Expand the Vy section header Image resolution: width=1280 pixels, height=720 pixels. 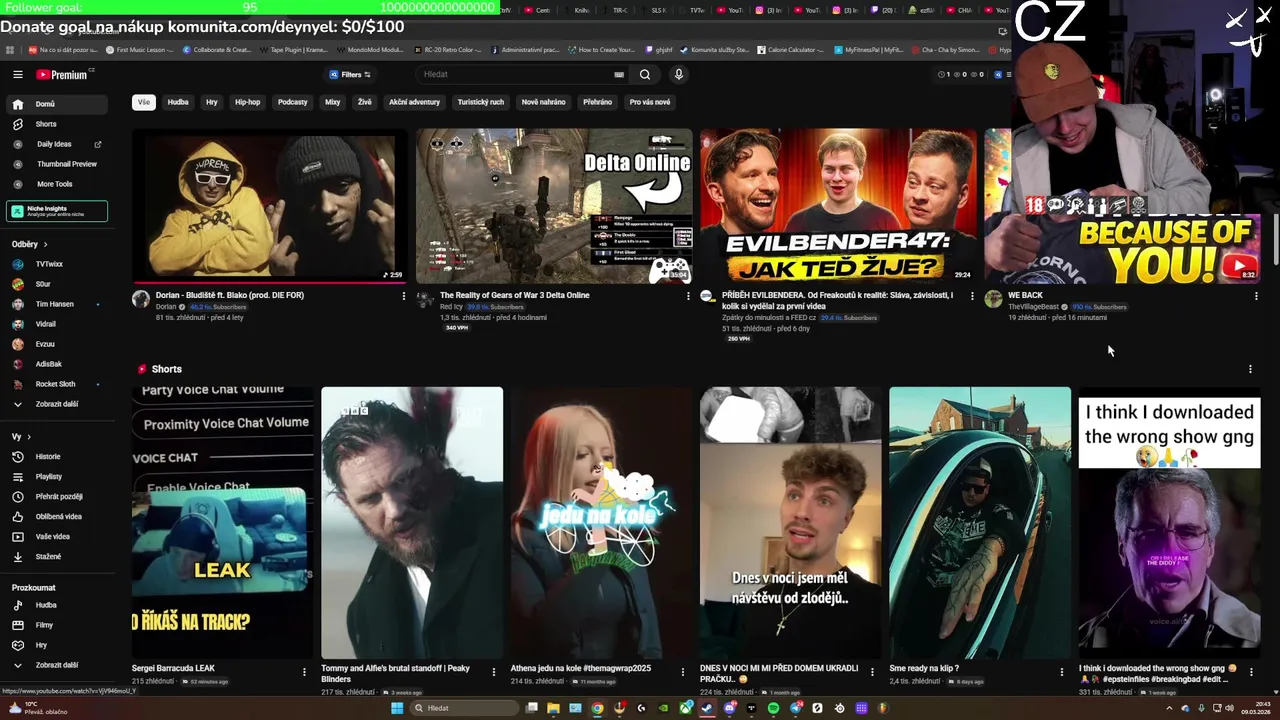(x=22, y=437)
